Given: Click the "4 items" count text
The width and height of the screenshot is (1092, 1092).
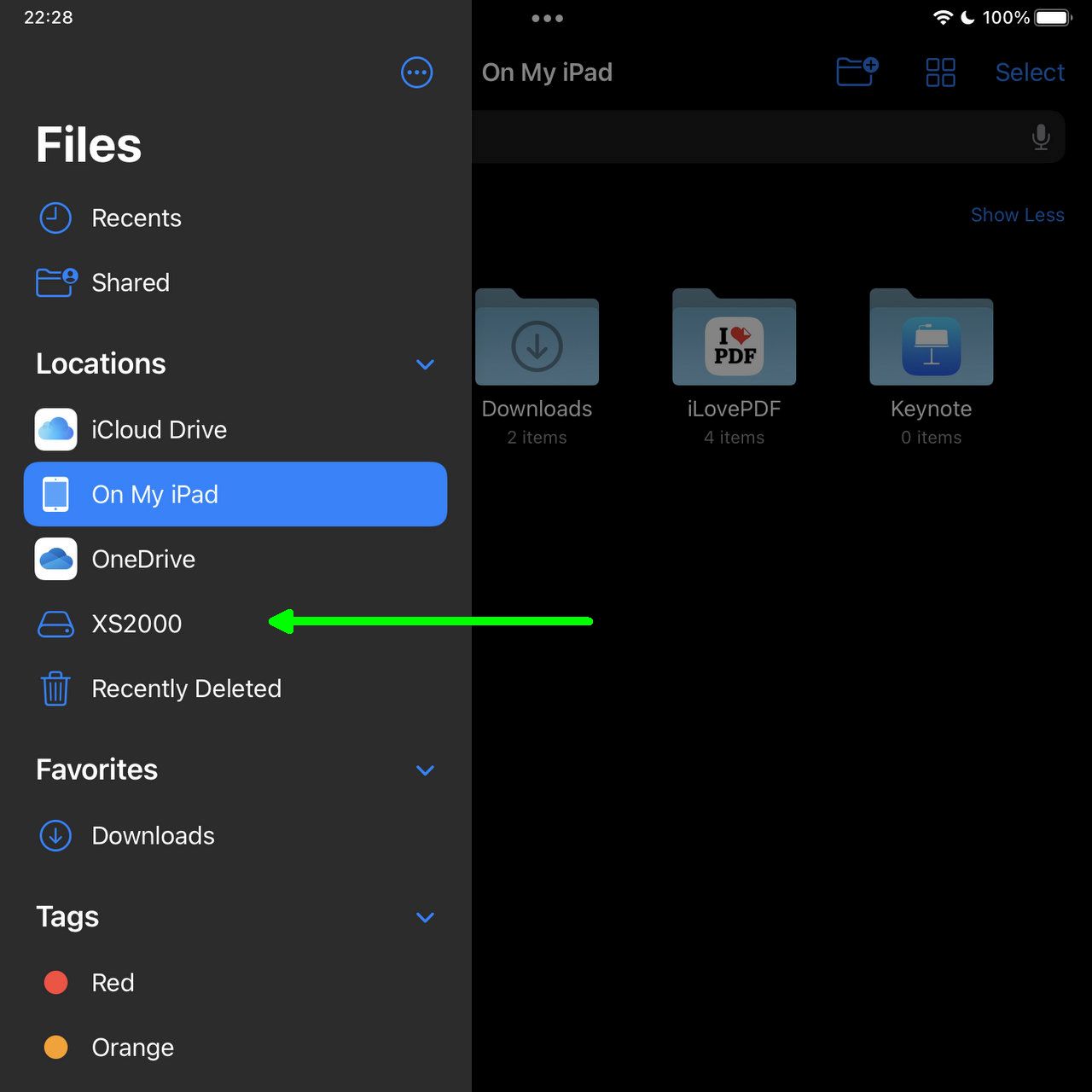Looking at the screenshot, I should (734, 438).
